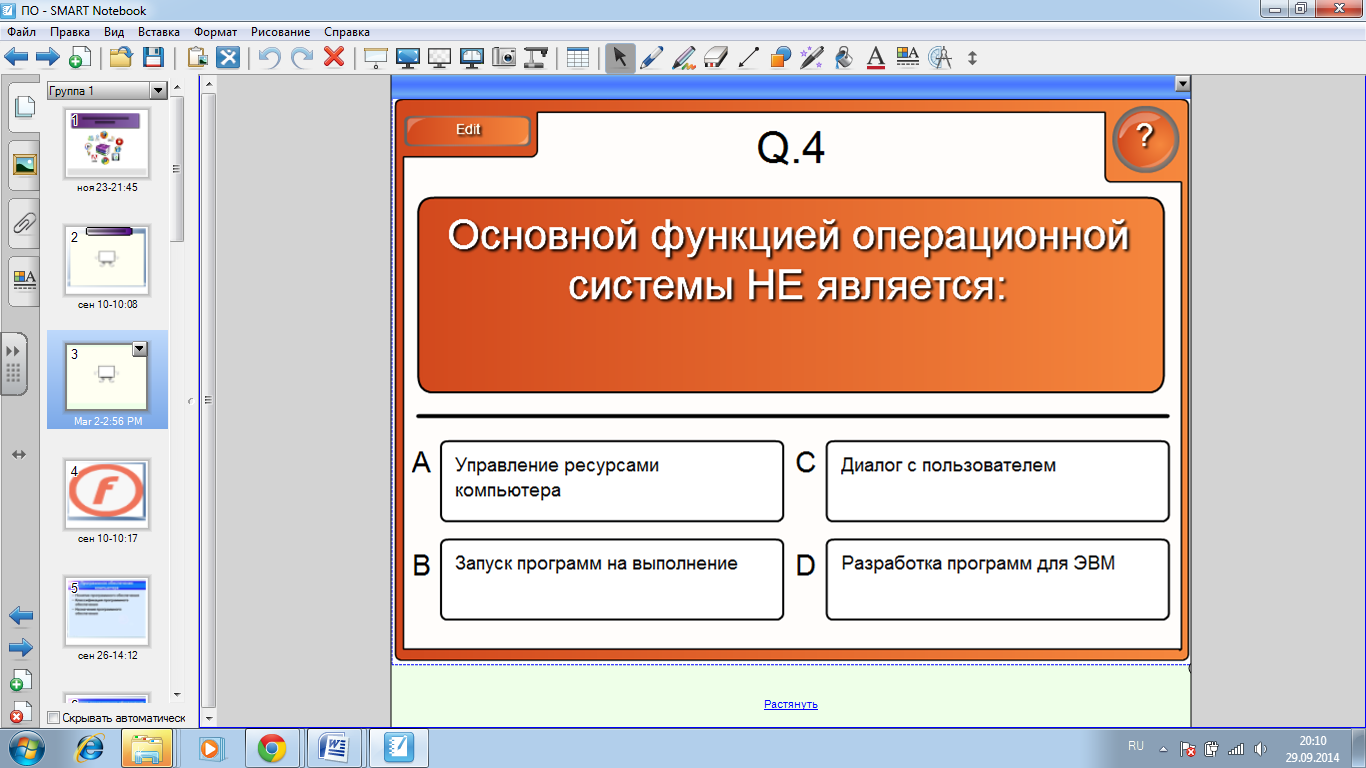This screenshot has width=1366, height=768.
Task: Select the Creative Pens crayon tool
Action: click(x=684, y=57)
